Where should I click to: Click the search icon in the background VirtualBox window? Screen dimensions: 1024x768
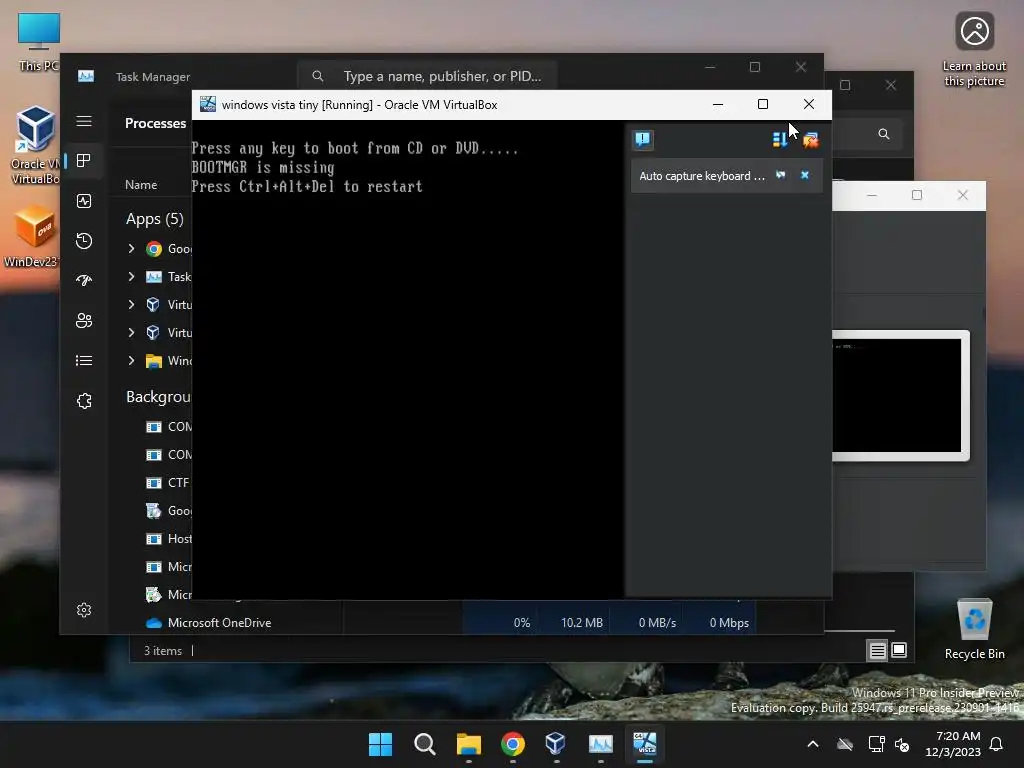pyautogui.click(x=884, y=134)
